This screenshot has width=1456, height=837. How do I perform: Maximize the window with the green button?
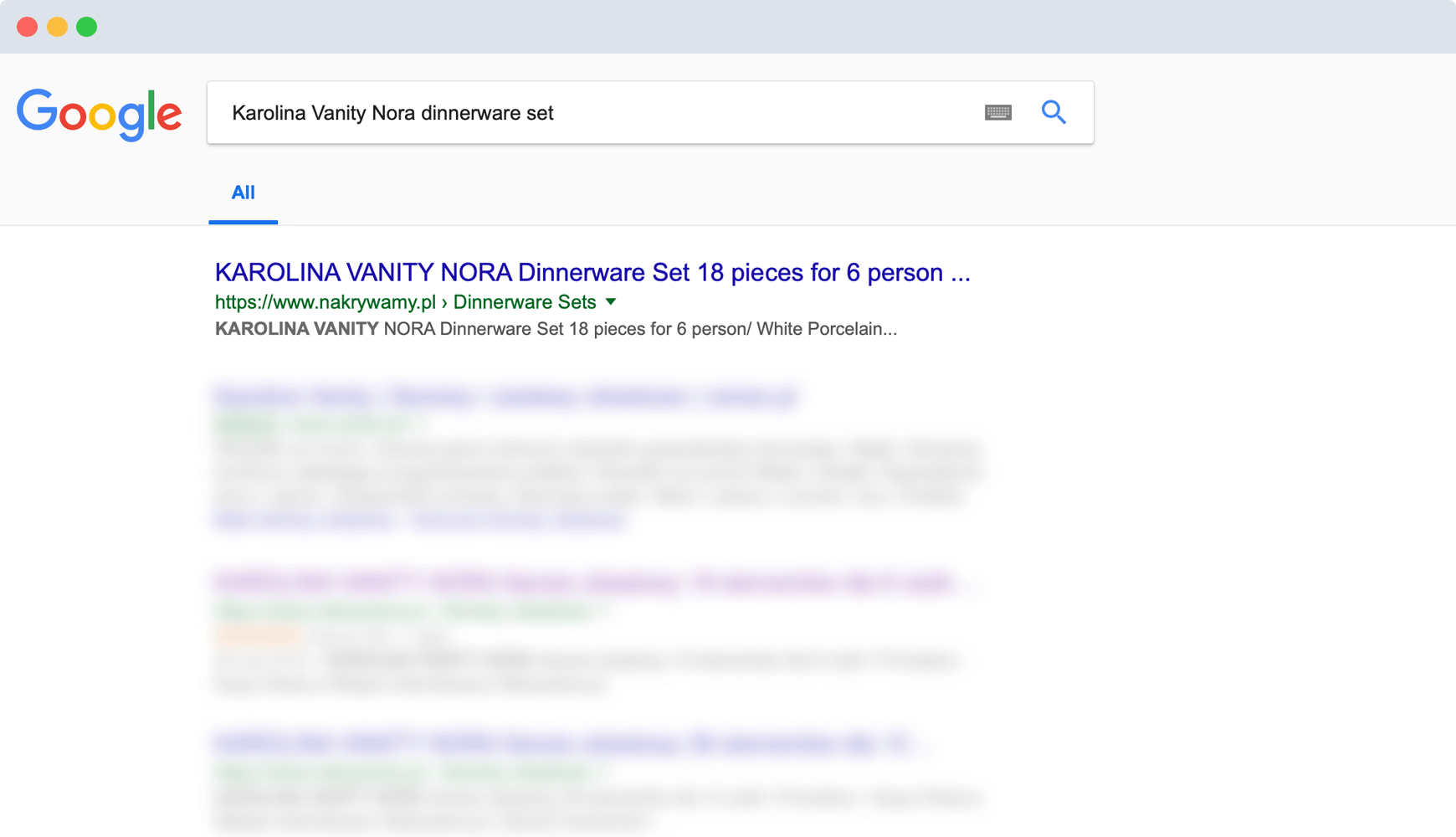click(86, 27)
